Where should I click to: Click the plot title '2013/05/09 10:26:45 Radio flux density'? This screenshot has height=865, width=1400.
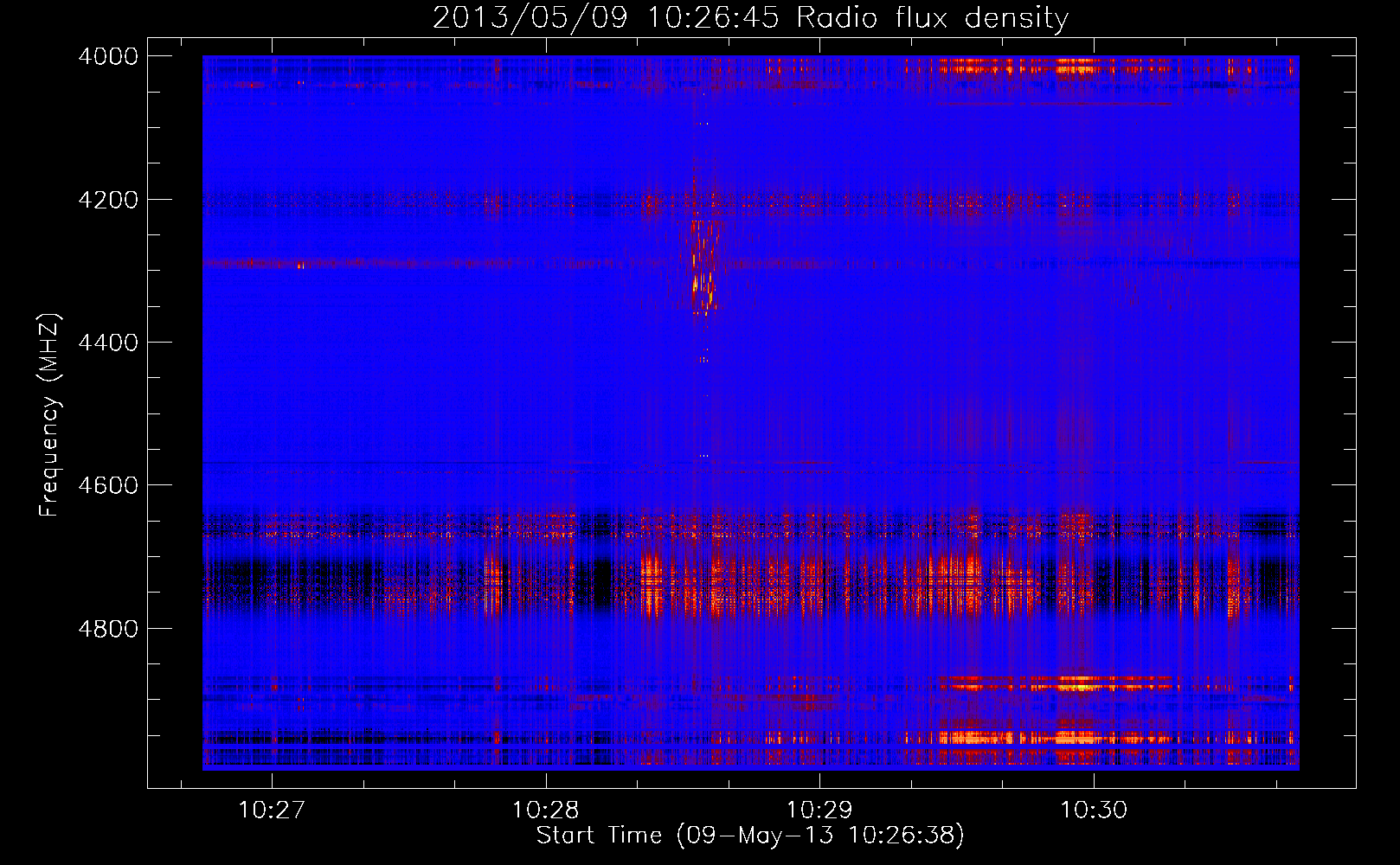tap(750, 17)
